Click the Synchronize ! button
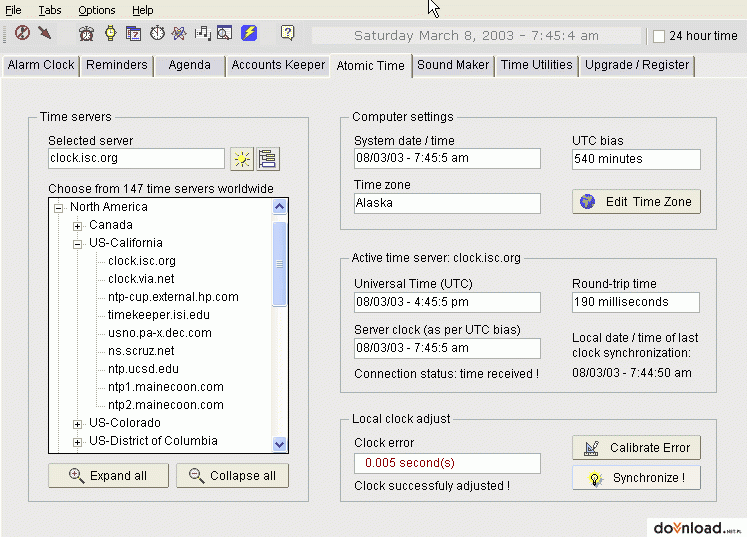Screen dimensions: 747x537 (x=636, y=478)
